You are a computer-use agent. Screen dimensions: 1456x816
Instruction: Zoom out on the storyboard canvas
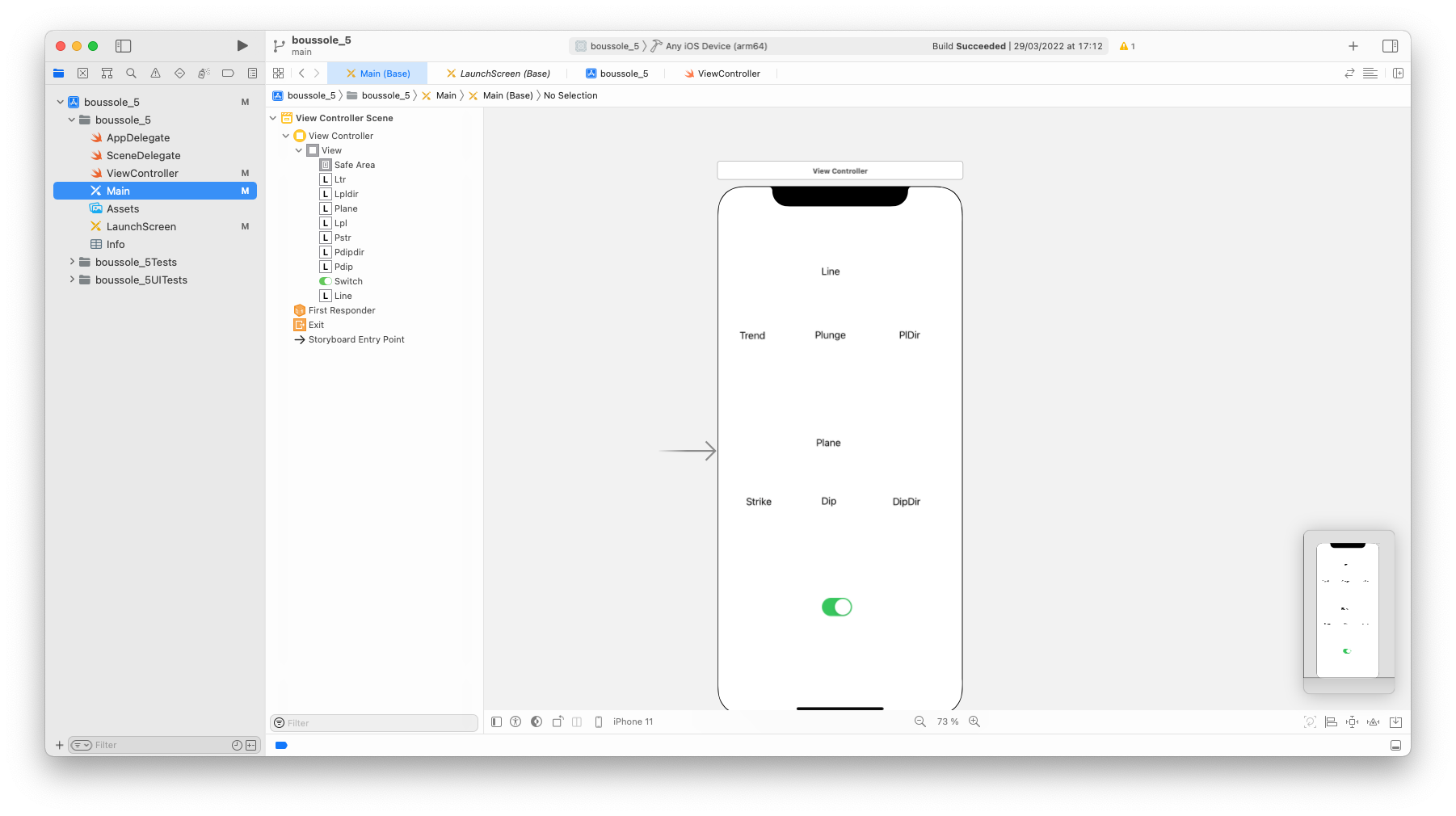(919, 721)
